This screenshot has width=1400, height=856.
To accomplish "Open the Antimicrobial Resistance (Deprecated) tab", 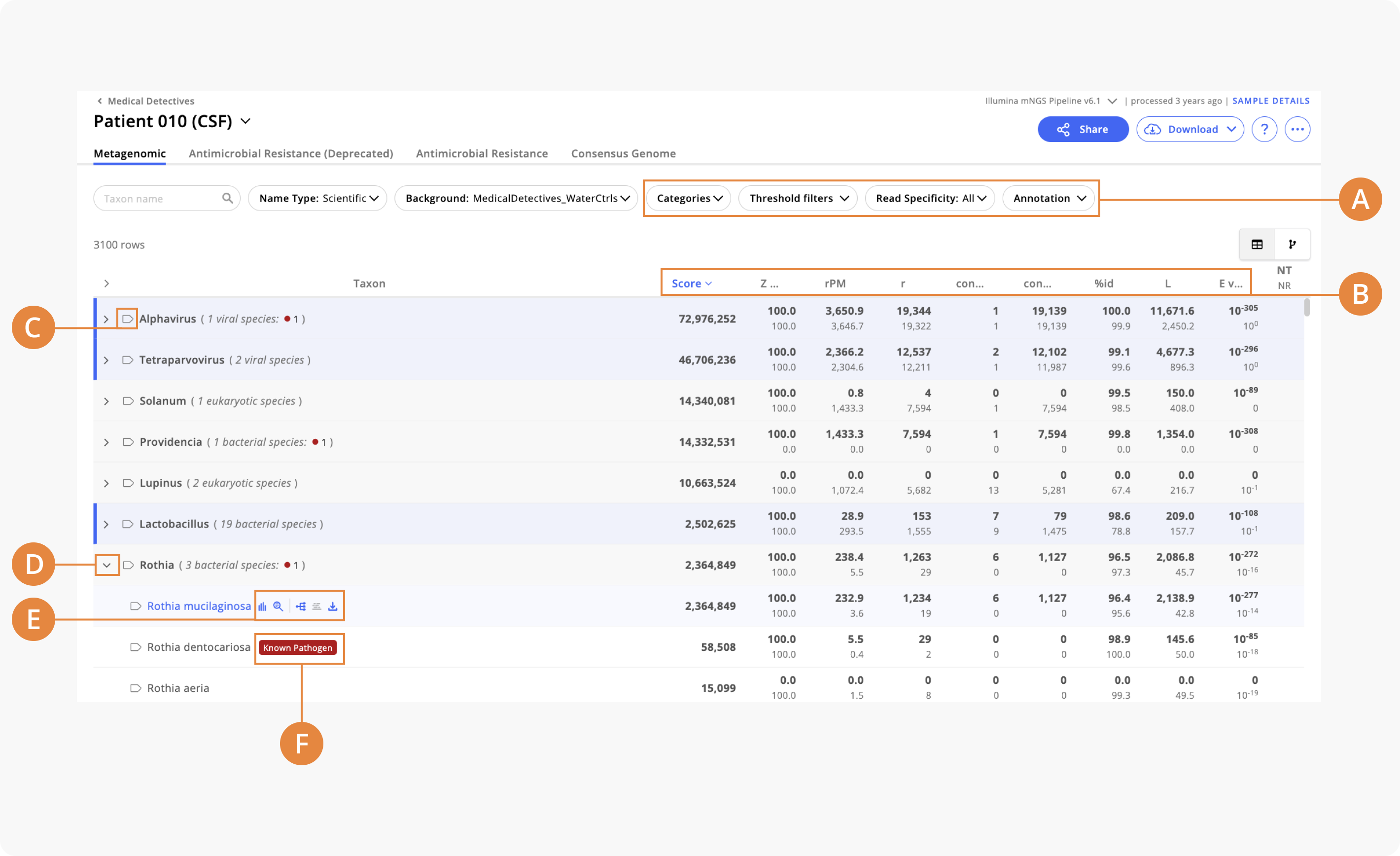I will pos(291,153).
